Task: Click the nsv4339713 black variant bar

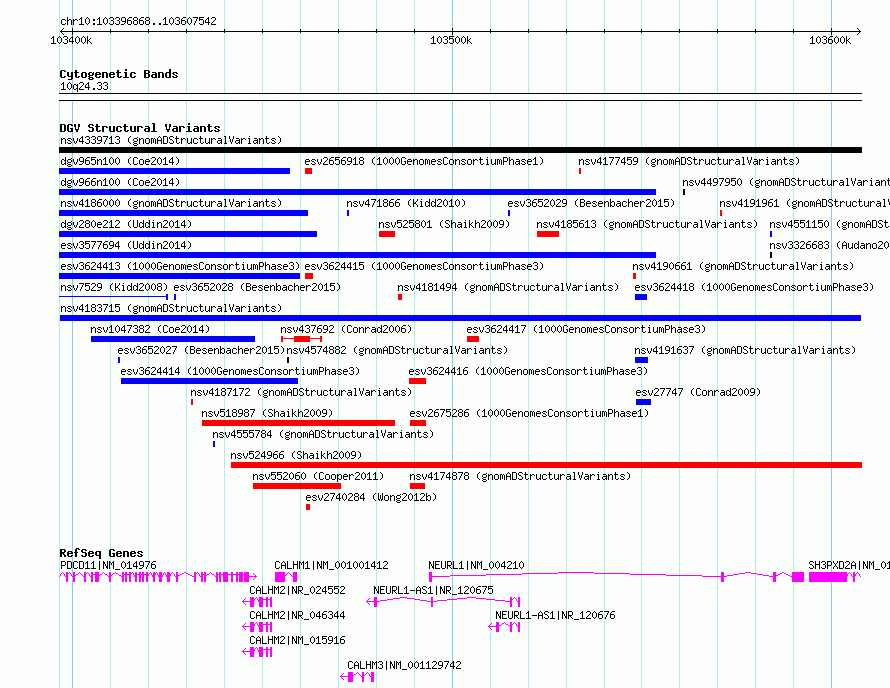Action: click(460, 150)
